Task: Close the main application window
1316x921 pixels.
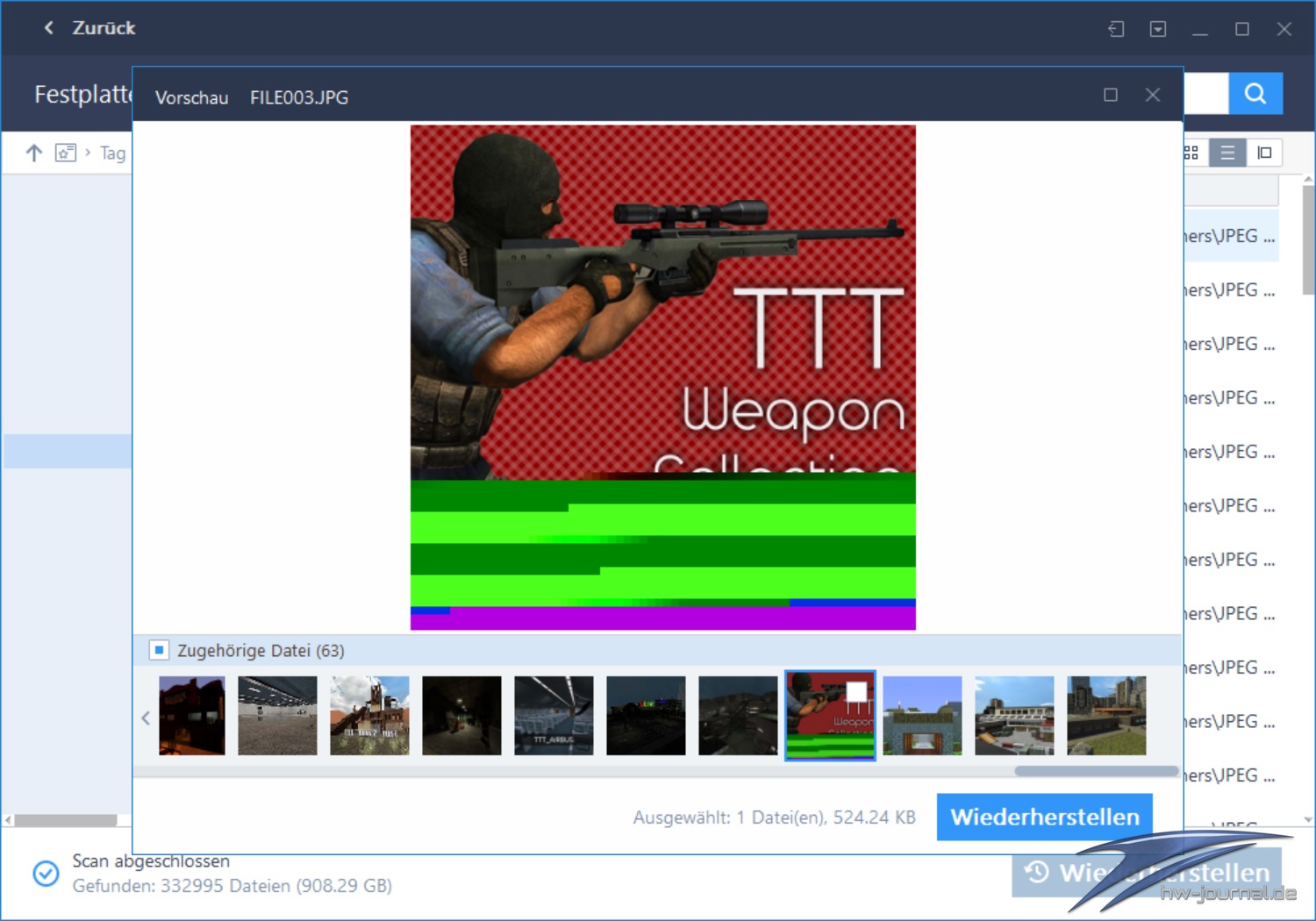Action: click(x=1284, y=29)
